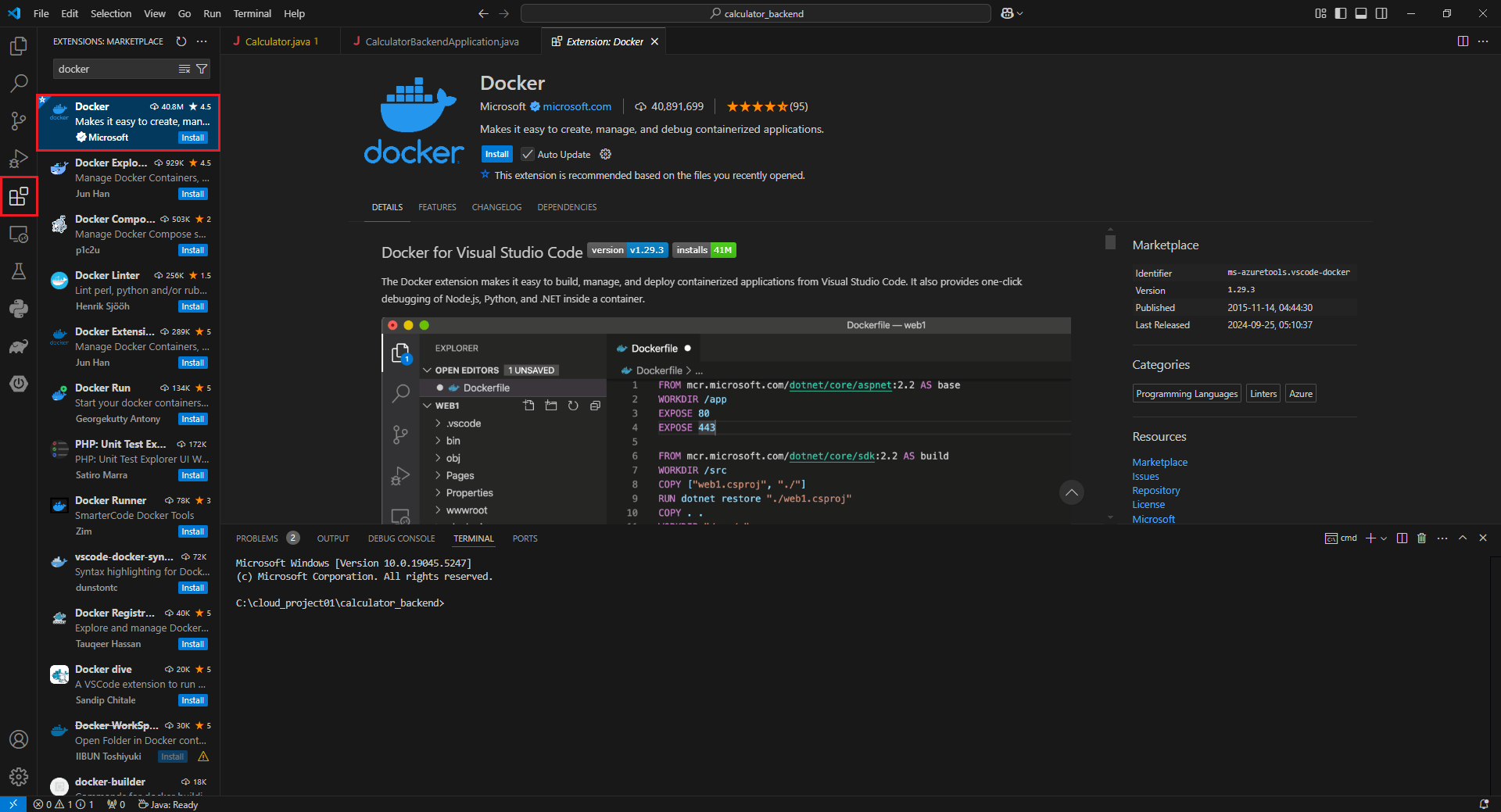Image resolution: width=1501 pixels, height=812 pixels.
Task: Open remote window indicator in status bar
Action: [13, 804]
